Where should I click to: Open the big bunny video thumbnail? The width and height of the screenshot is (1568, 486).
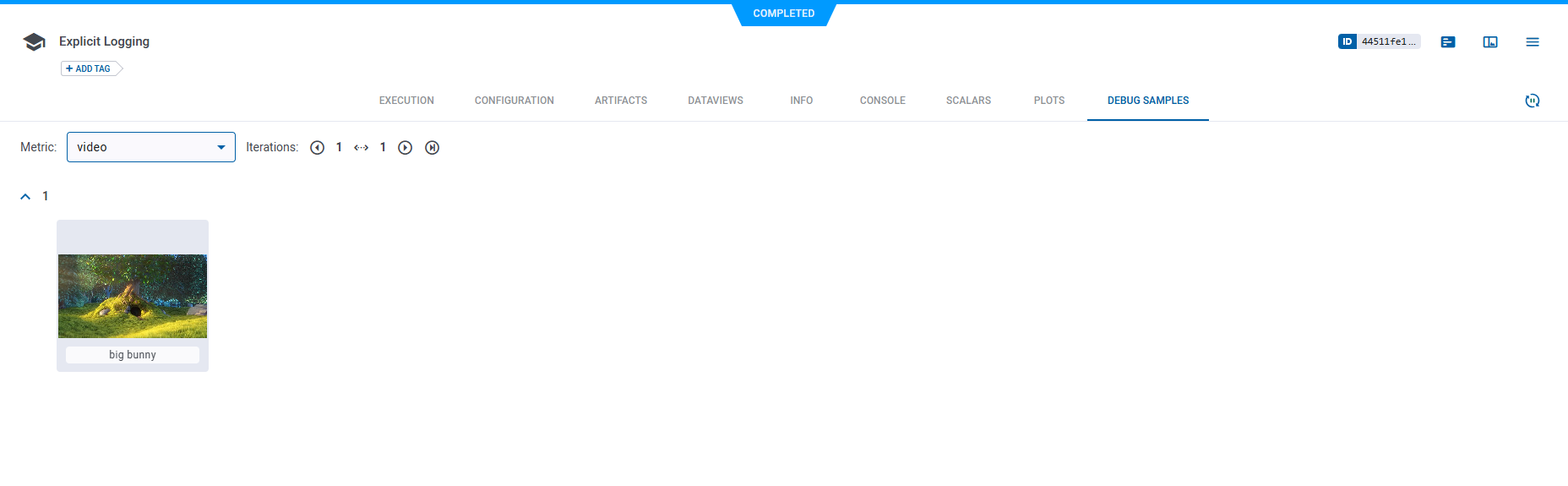[x=133, y=296]
